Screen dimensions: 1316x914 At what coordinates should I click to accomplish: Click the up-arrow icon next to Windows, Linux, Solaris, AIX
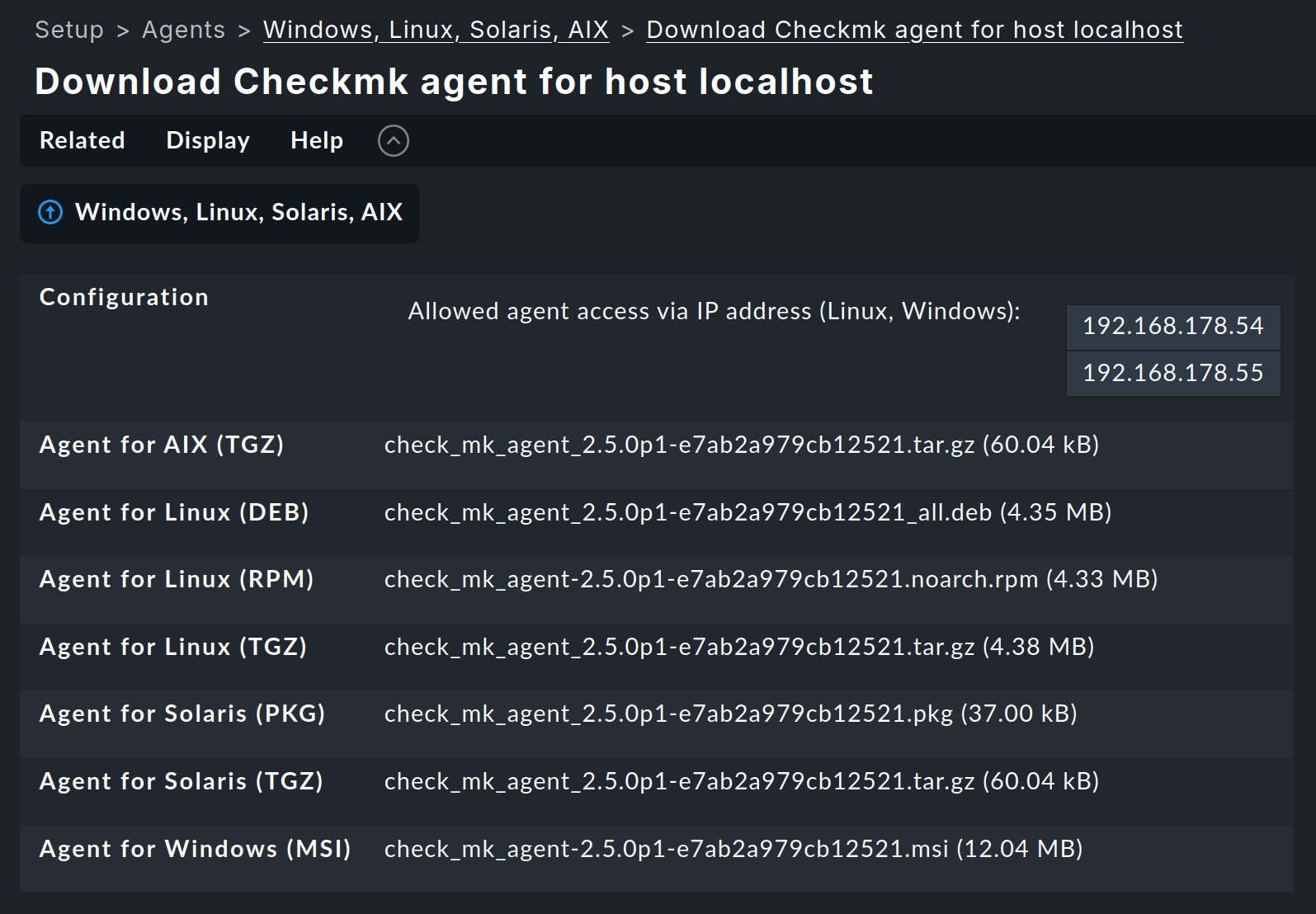(50, 212)
